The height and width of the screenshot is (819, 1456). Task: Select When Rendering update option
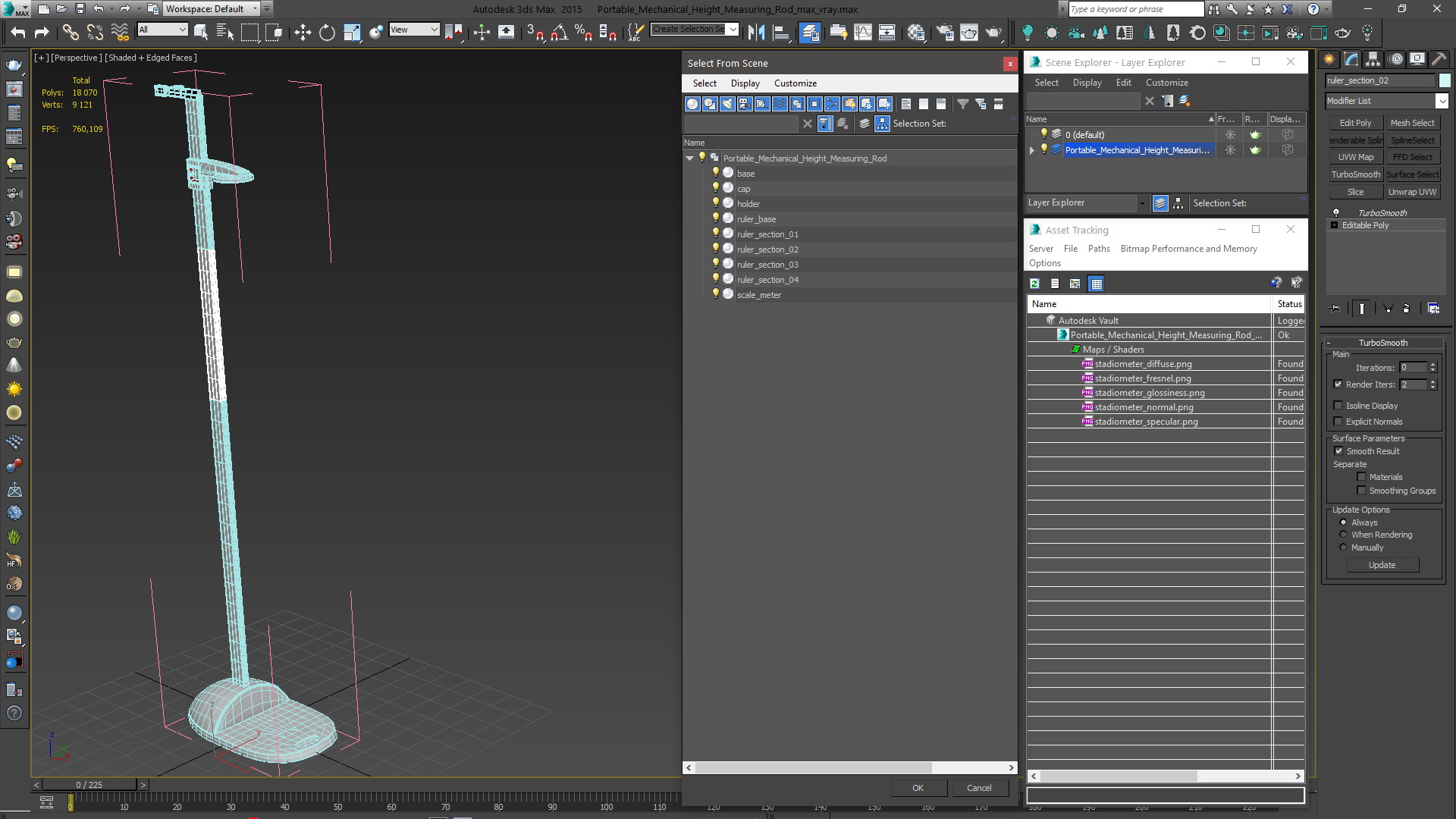(x=1343, y=535)
